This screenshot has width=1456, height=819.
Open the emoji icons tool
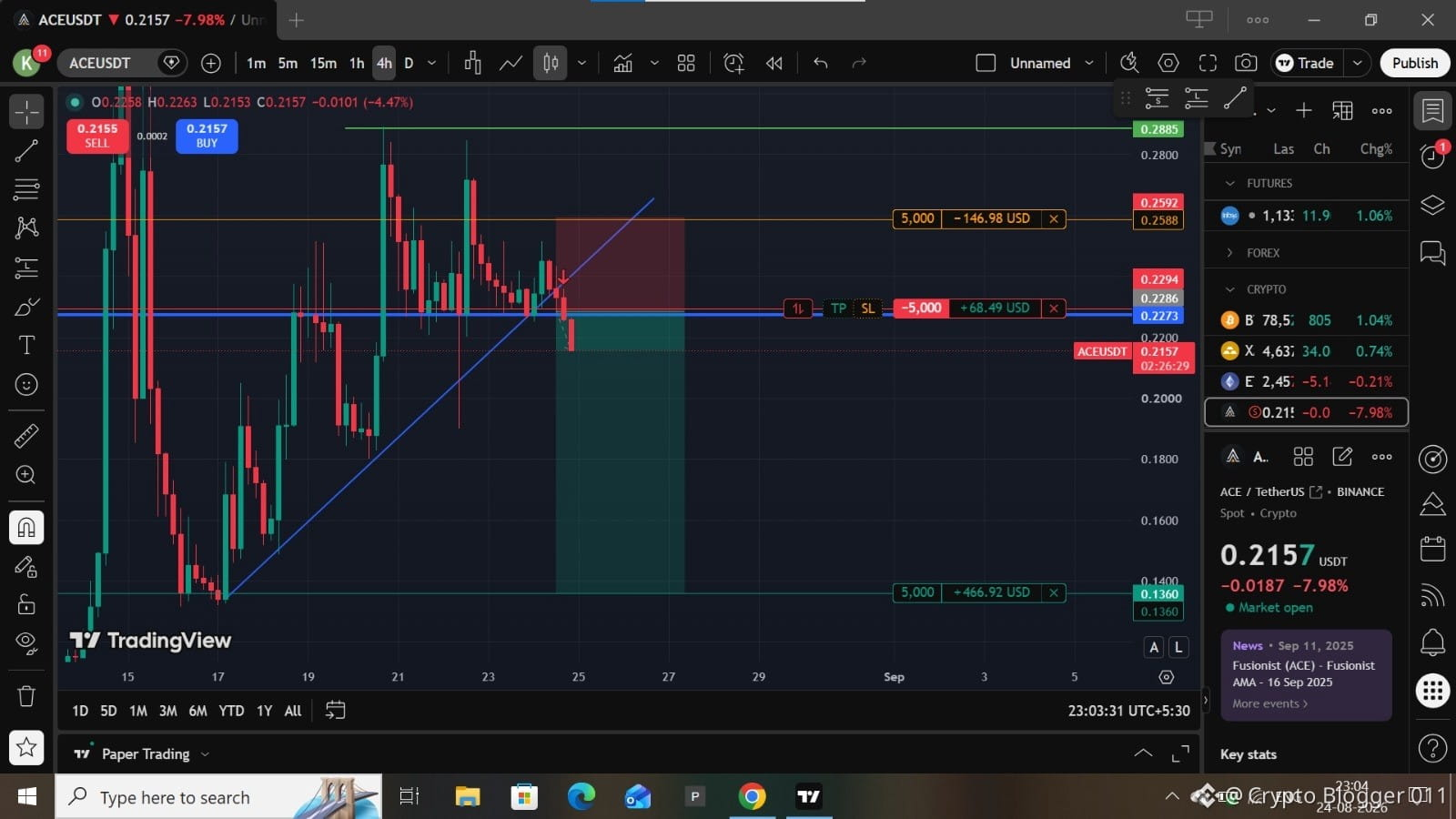tap(26, 385)
